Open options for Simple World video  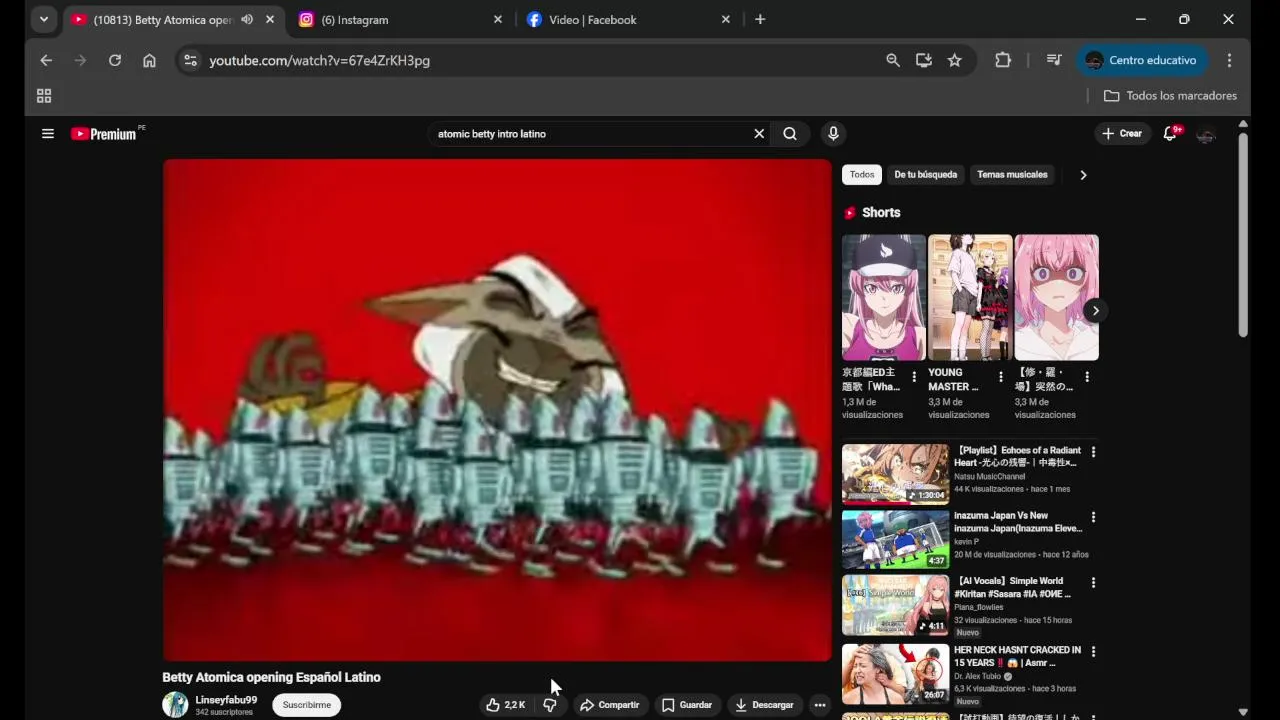(1093, 582)
